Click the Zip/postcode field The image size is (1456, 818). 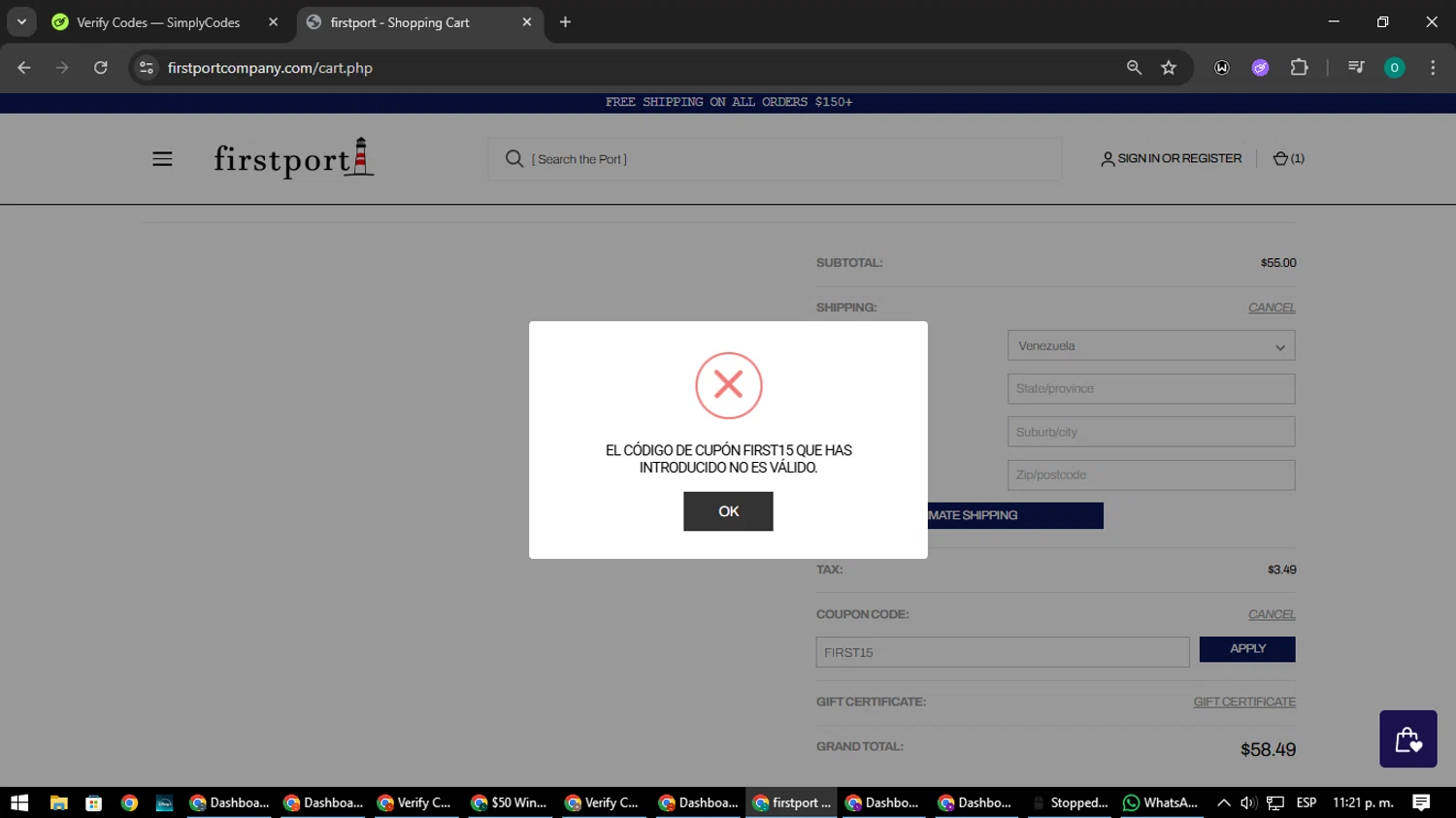(x=1151, y=474)
